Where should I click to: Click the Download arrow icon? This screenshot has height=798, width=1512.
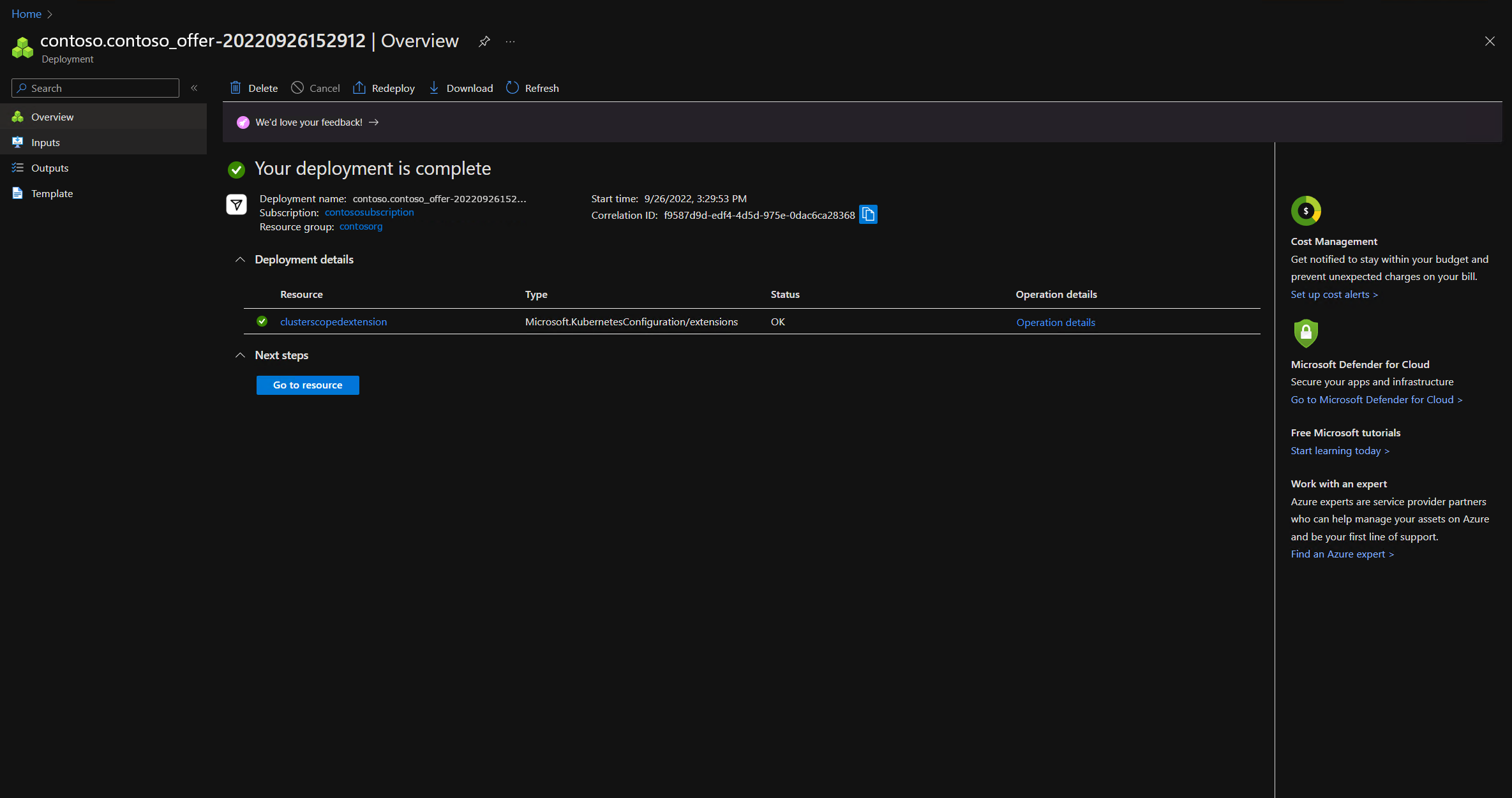pos(434,88)
